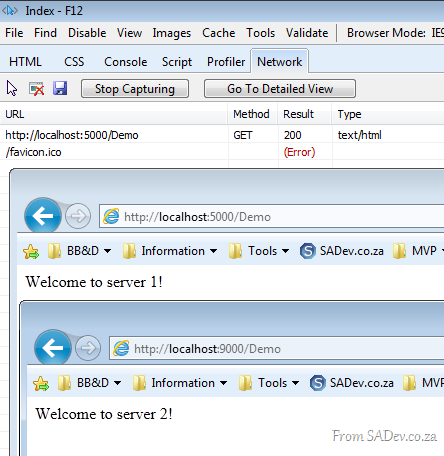Select the /favicon.ico request row

click(x=222, y=152)
